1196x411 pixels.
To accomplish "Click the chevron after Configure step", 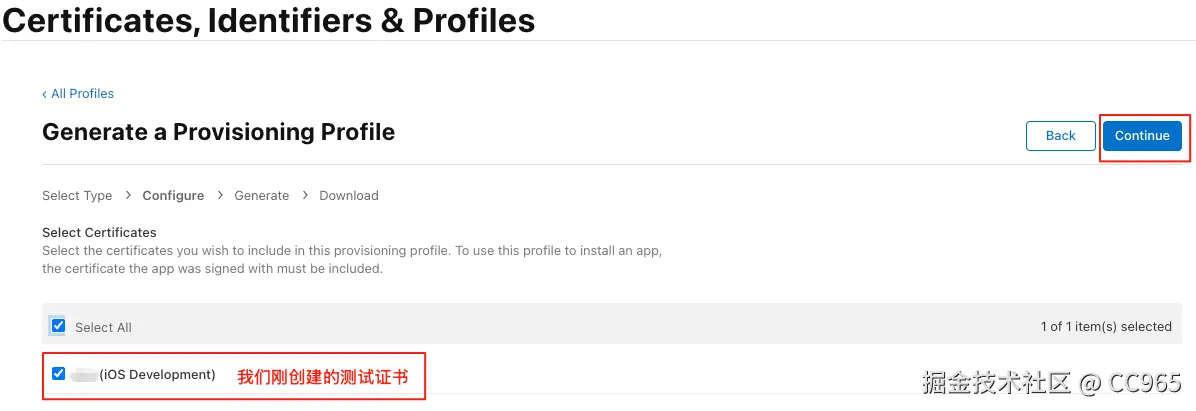I will pos(219,195).
